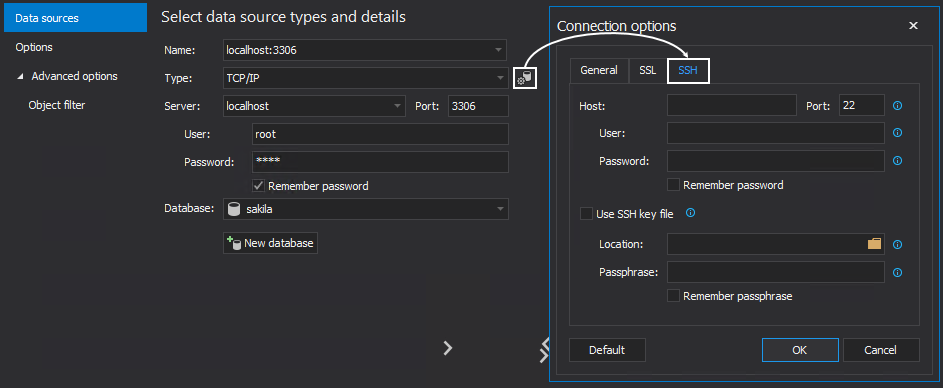Select the SSH tab
This screenshot has height=388, width=943.
tap(688, 70)
